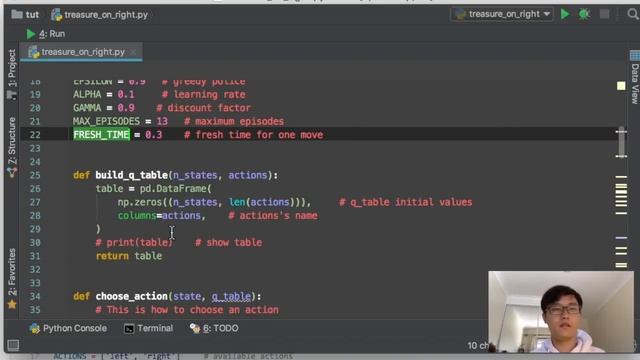Click the columns=actions argument
The image size is (640, 360).
point(159,216)
